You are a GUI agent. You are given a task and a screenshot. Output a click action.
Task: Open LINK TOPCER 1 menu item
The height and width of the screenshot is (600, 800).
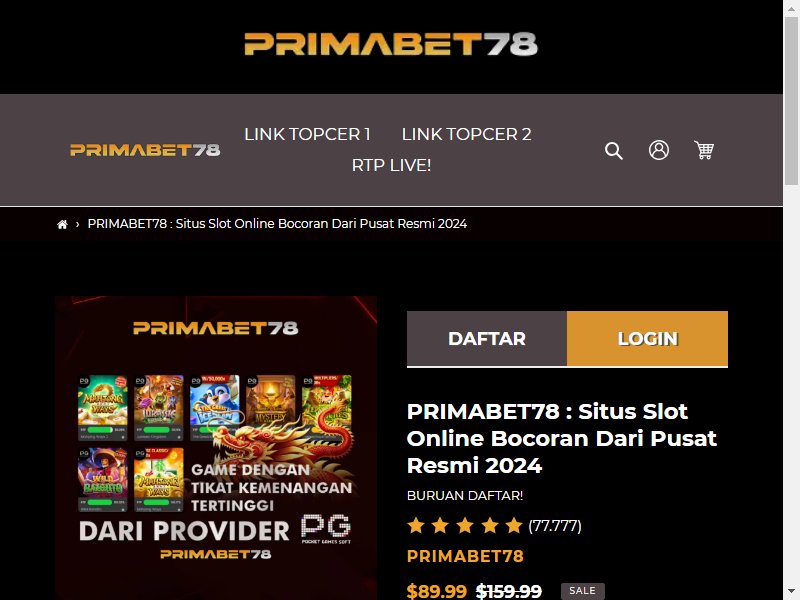[x=307, y=134]
